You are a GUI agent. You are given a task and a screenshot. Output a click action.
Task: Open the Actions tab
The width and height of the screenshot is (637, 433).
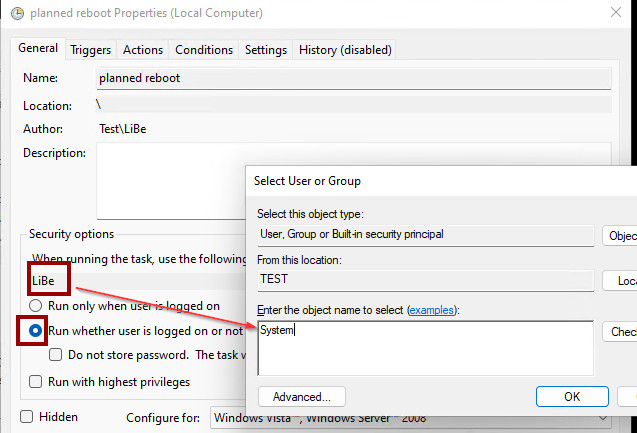[143, 50]
